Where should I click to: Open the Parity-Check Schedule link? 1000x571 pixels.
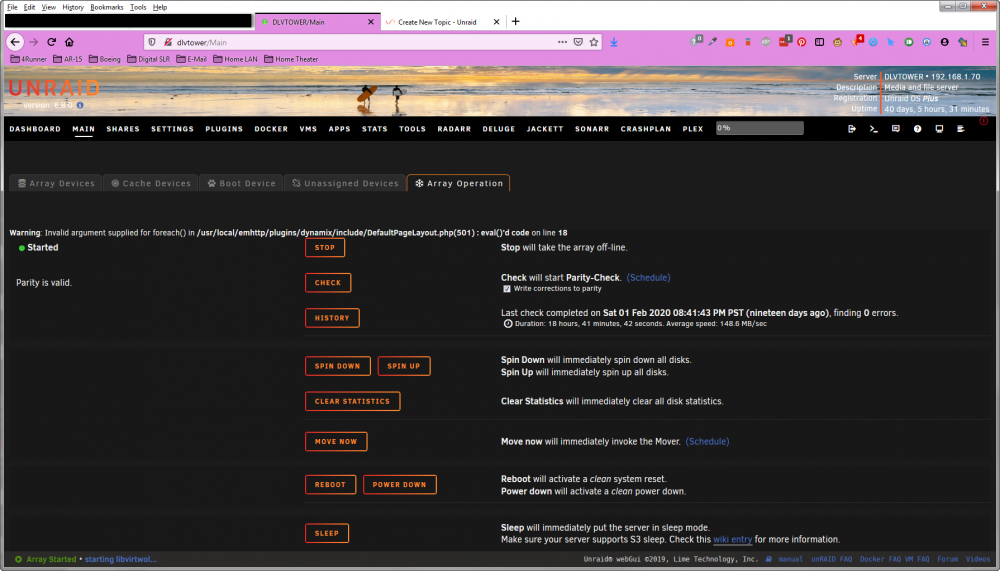click(x=648, y=278)
